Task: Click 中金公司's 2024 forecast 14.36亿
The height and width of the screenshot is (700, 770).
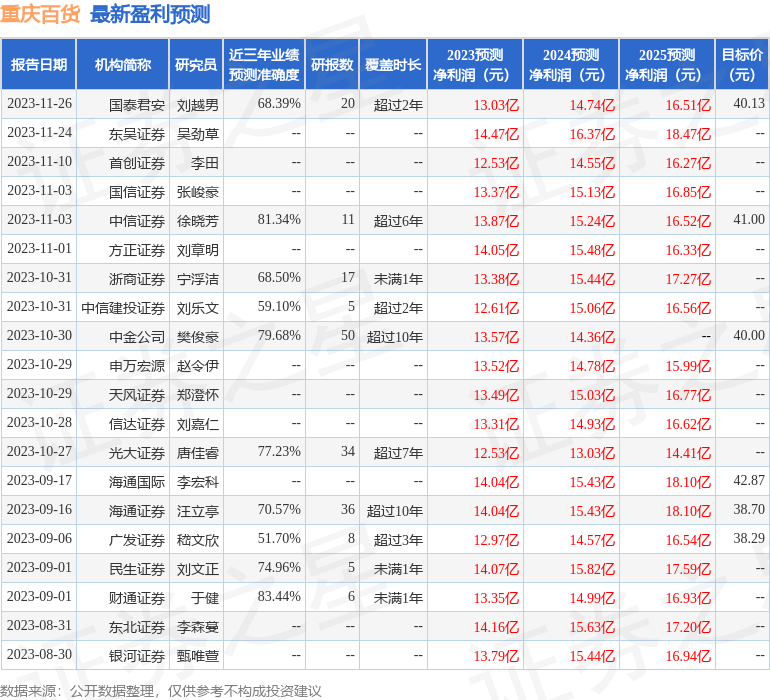Action: point(592,337)
